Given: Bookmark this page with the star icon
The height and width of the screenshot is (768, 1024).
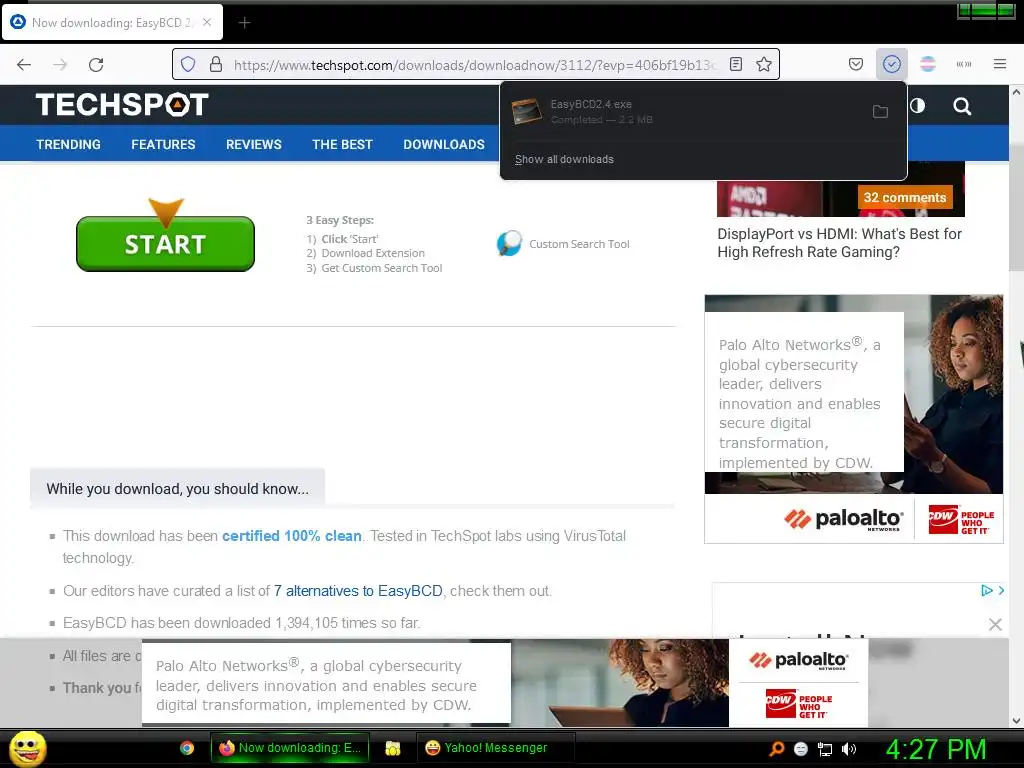Looking at the screenshot, I should coord(763,64).
